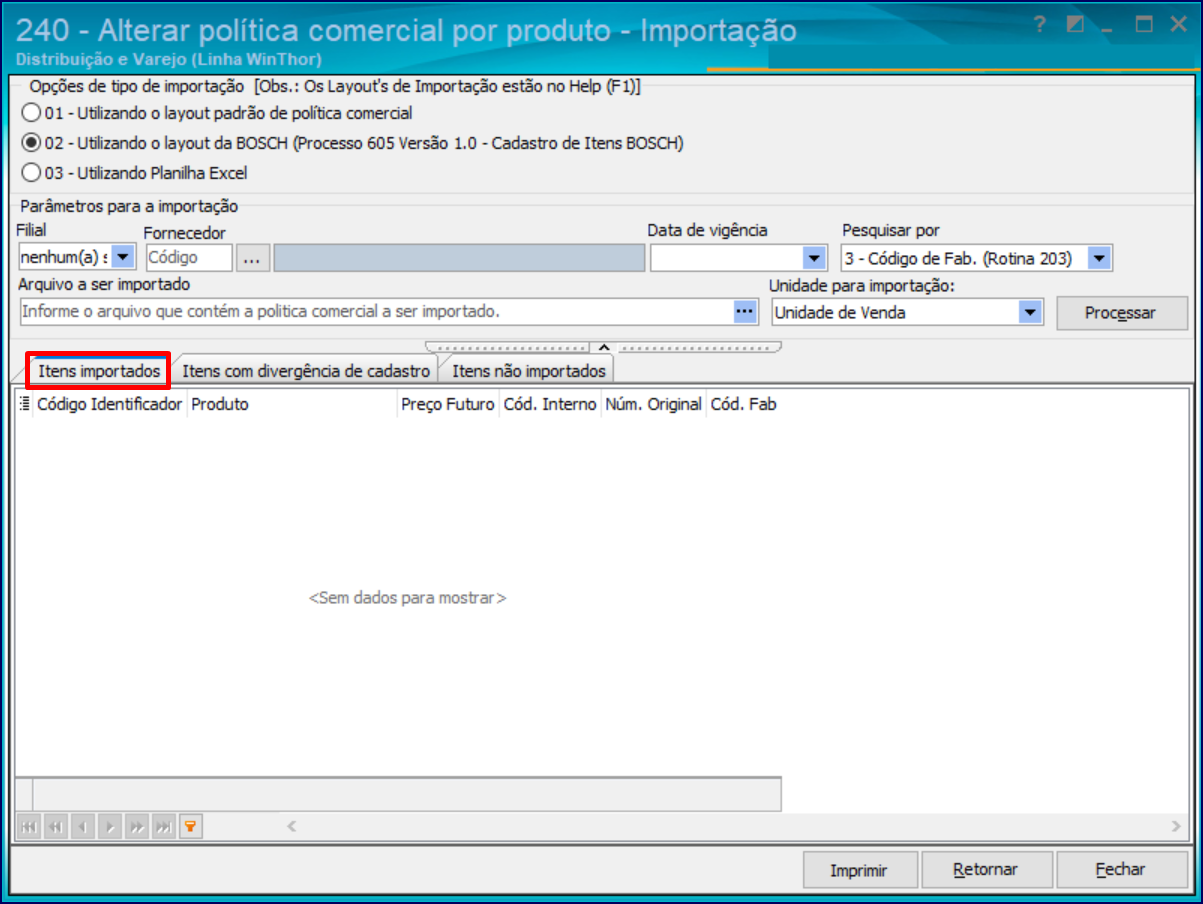The image size is (1203, 904).
Task: Click the Retornar button
Action: coord(986,870)
